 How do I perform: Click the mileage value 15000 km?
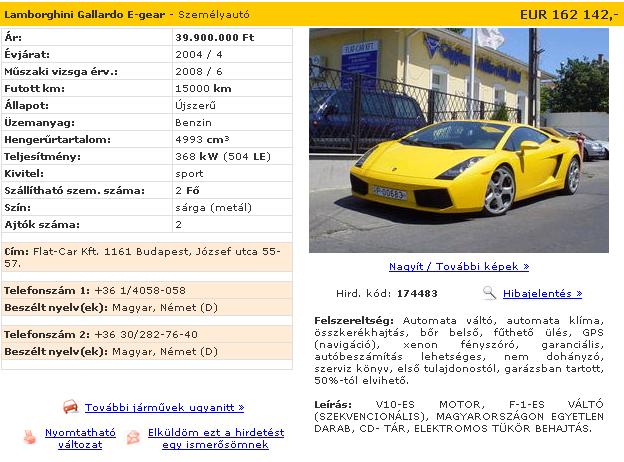203,88
